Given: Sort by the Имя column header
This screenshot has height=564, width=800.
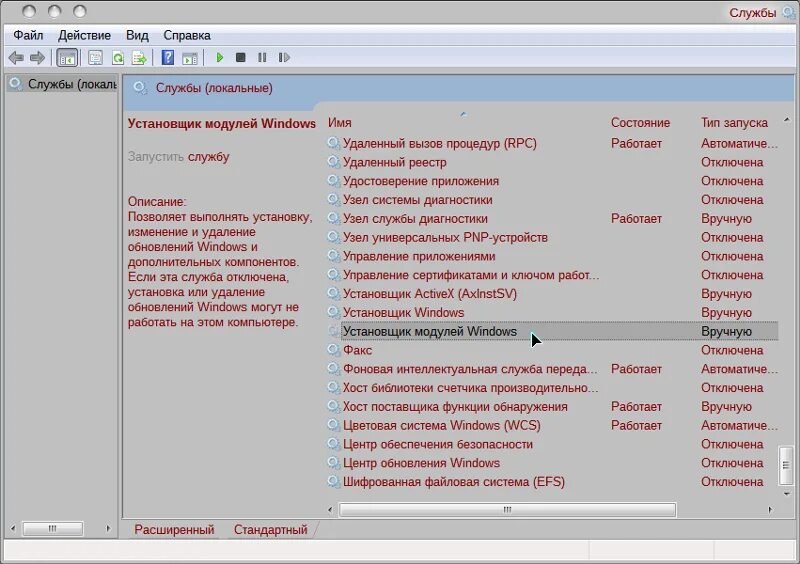Looking at the screenshot, I should [x=339, y=123].
